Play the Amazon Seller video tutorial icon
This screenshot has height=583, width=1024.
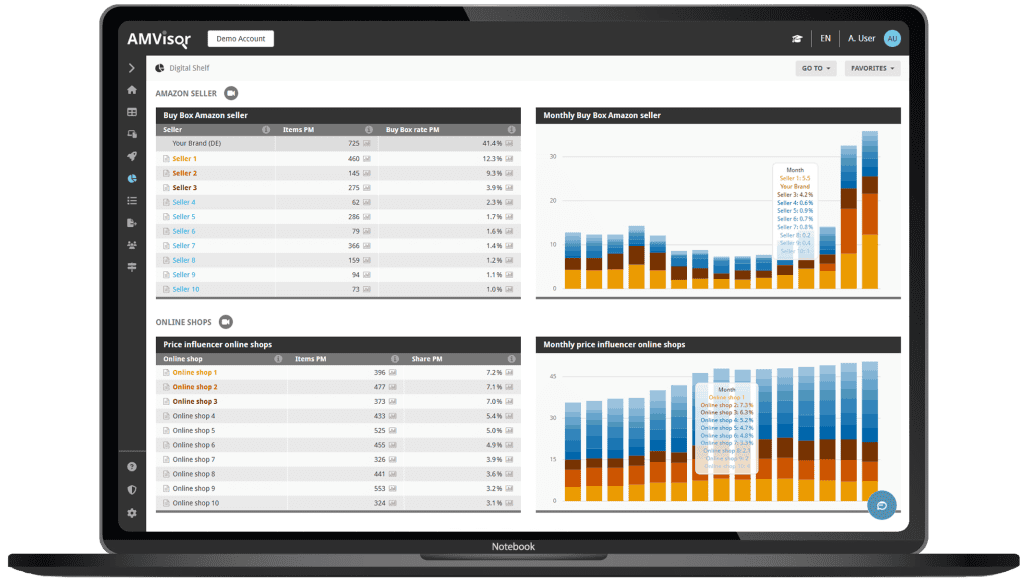click(231, 93)
